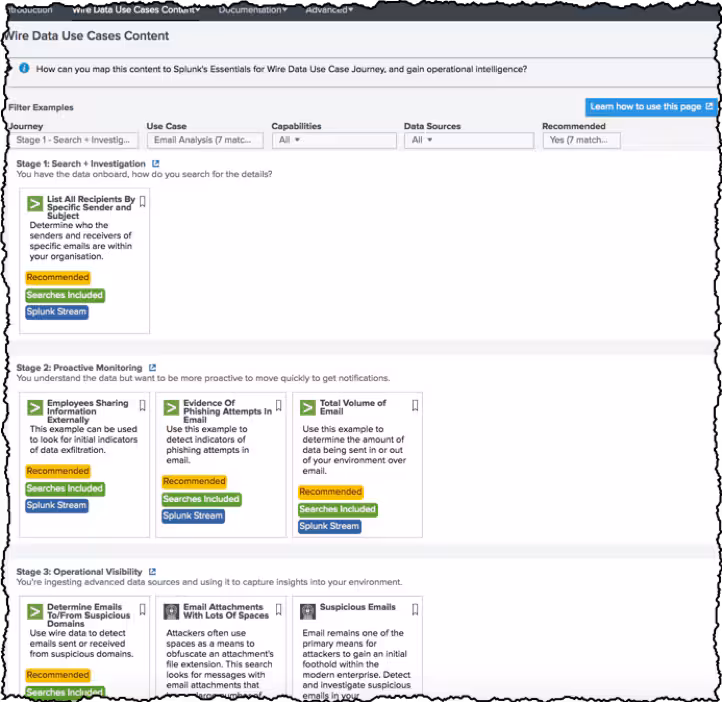The image size is (722, 702).
Task: Click Recommended tag on List All Recipients card
Action: click(58, 278)
